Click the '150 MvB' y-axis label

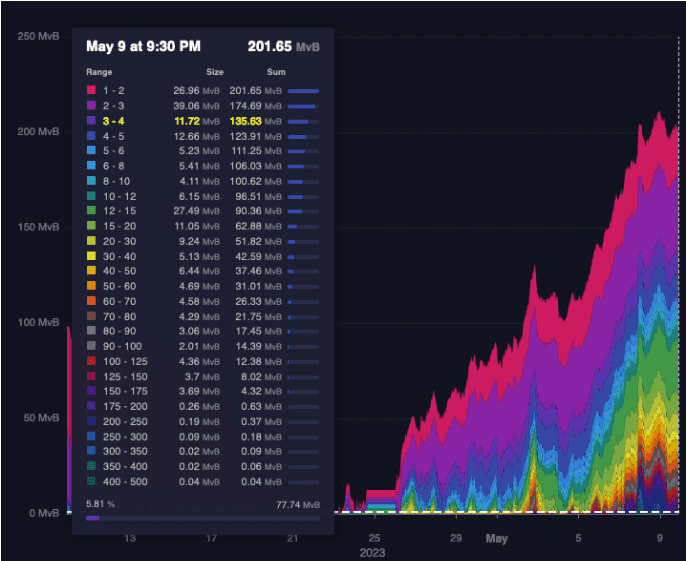(38, 227)
